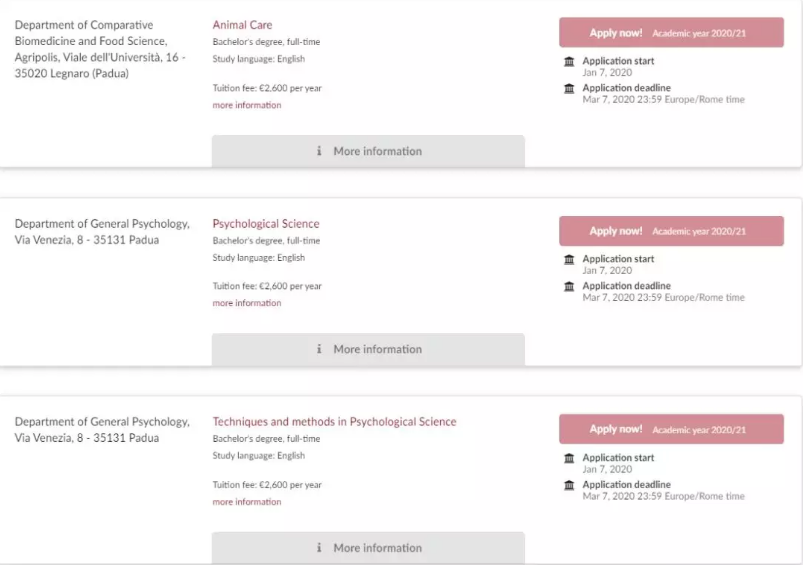The image size is (805, 565).
Task: Open the Animal Care programme title link
Action: point(242,25)
